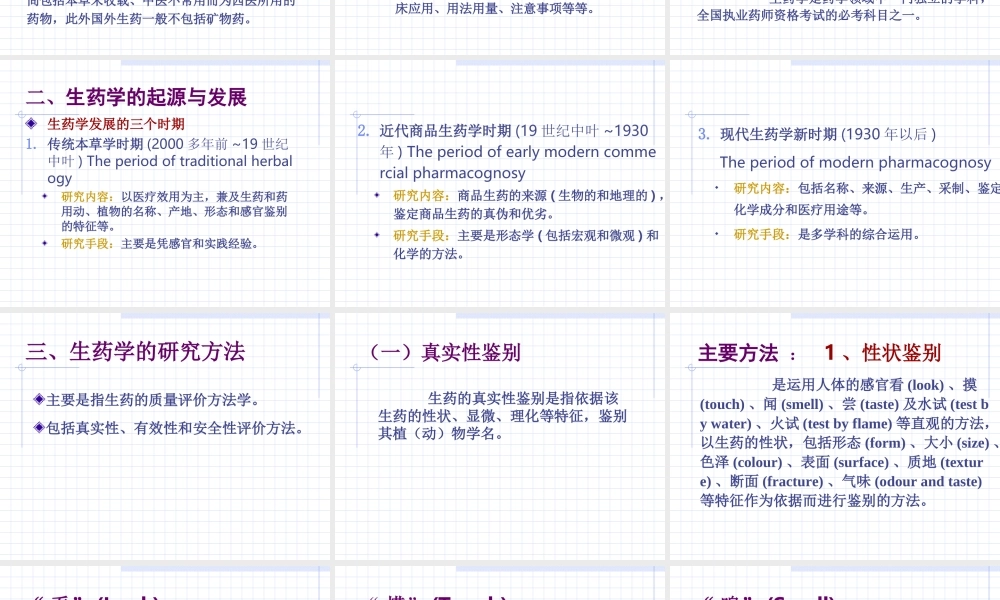Select the 研究手段 bullet icon under early modern pharmacognosy
The height and width of the screenshot is (600, 1000).
tap(376, 235)
